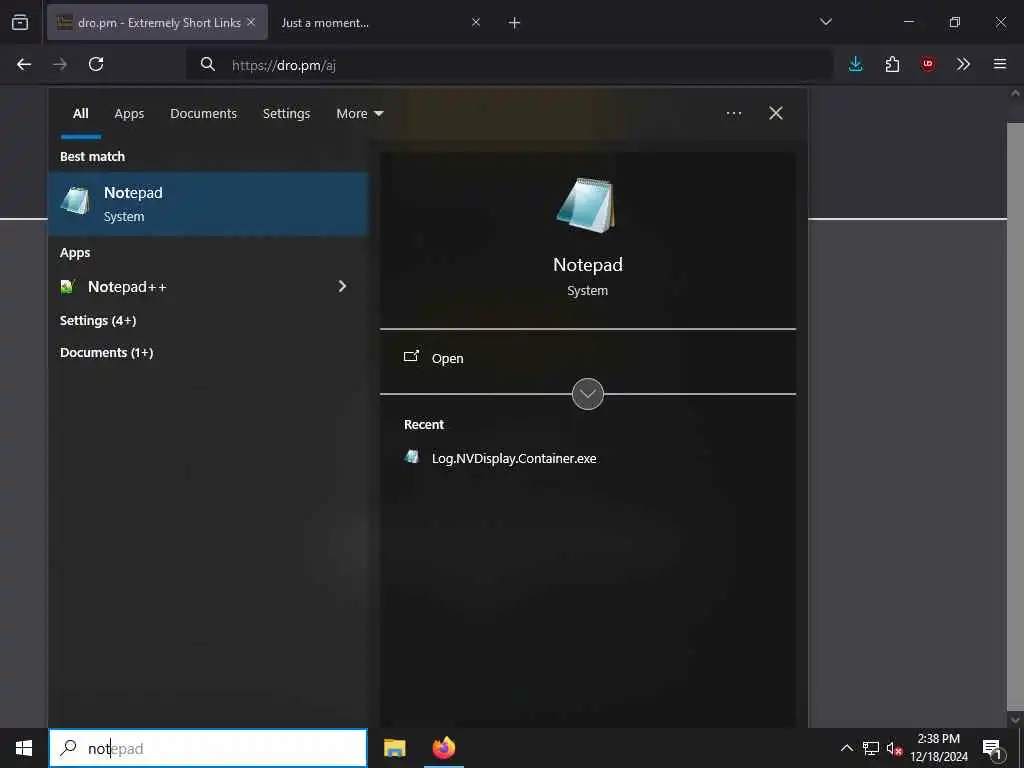Viewport: 1024px width, 768px height.
Task: Open the clock showing 2:38 PM
Action: point(939,748)
